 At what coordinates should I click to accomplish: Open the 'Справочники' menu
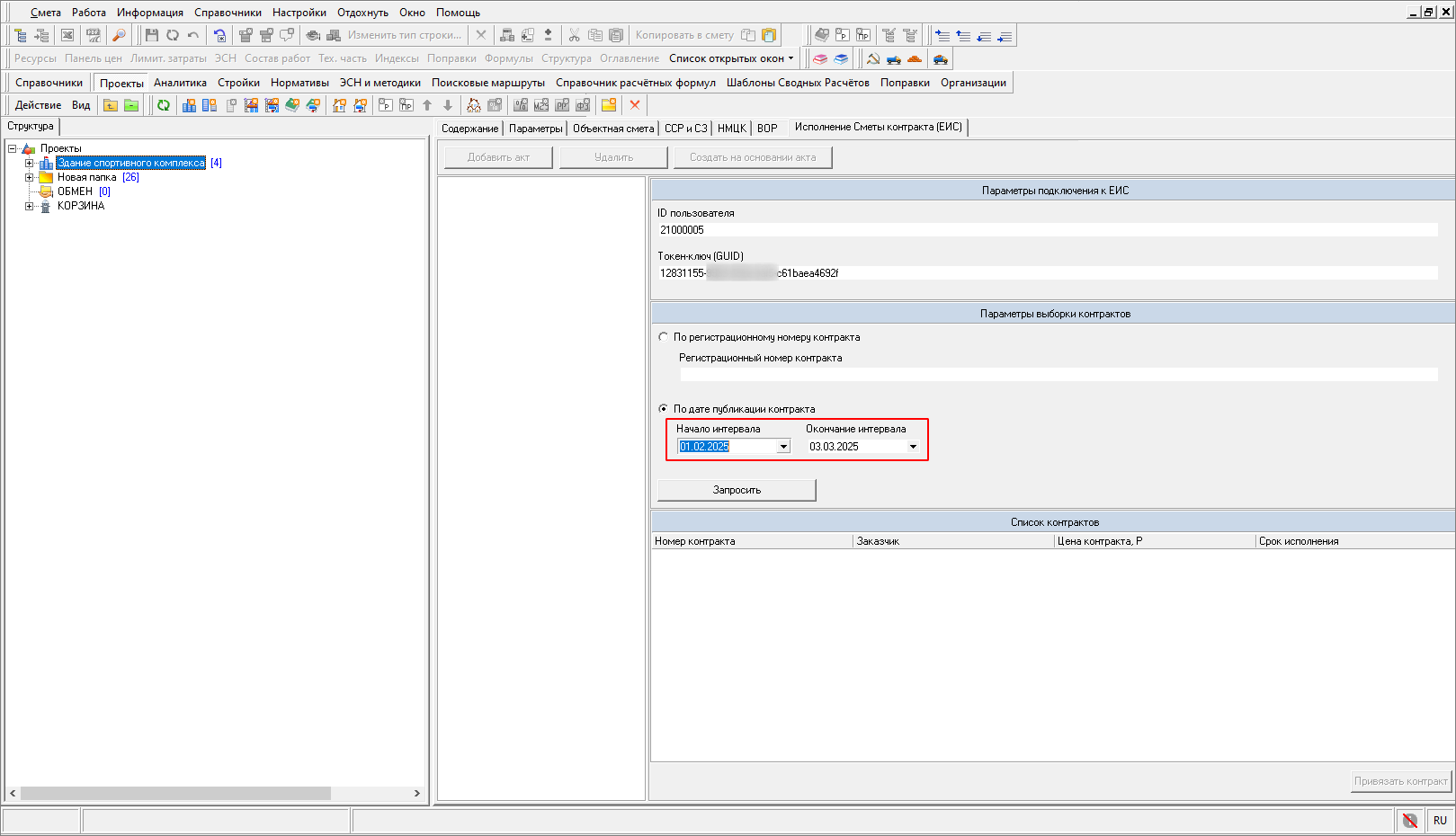click(x=228, y=13)
